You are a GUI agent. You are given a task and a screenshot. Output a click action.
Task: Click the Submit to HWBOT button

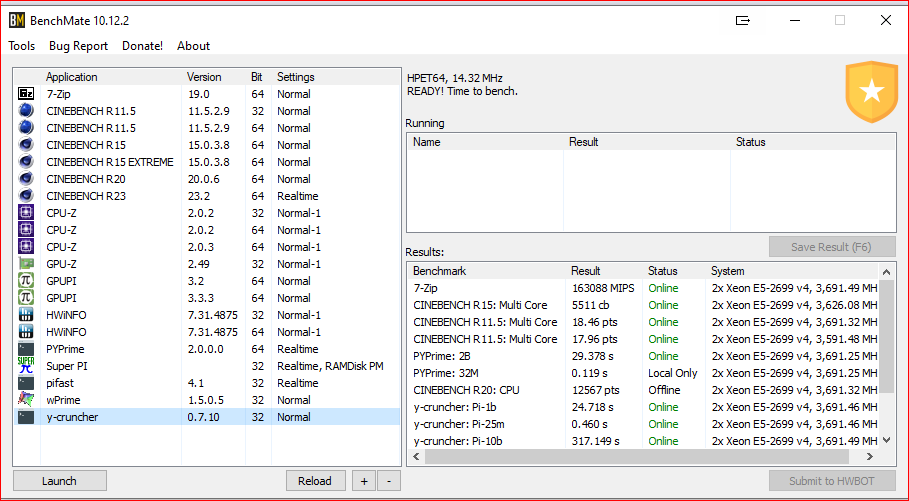point(832,481)
